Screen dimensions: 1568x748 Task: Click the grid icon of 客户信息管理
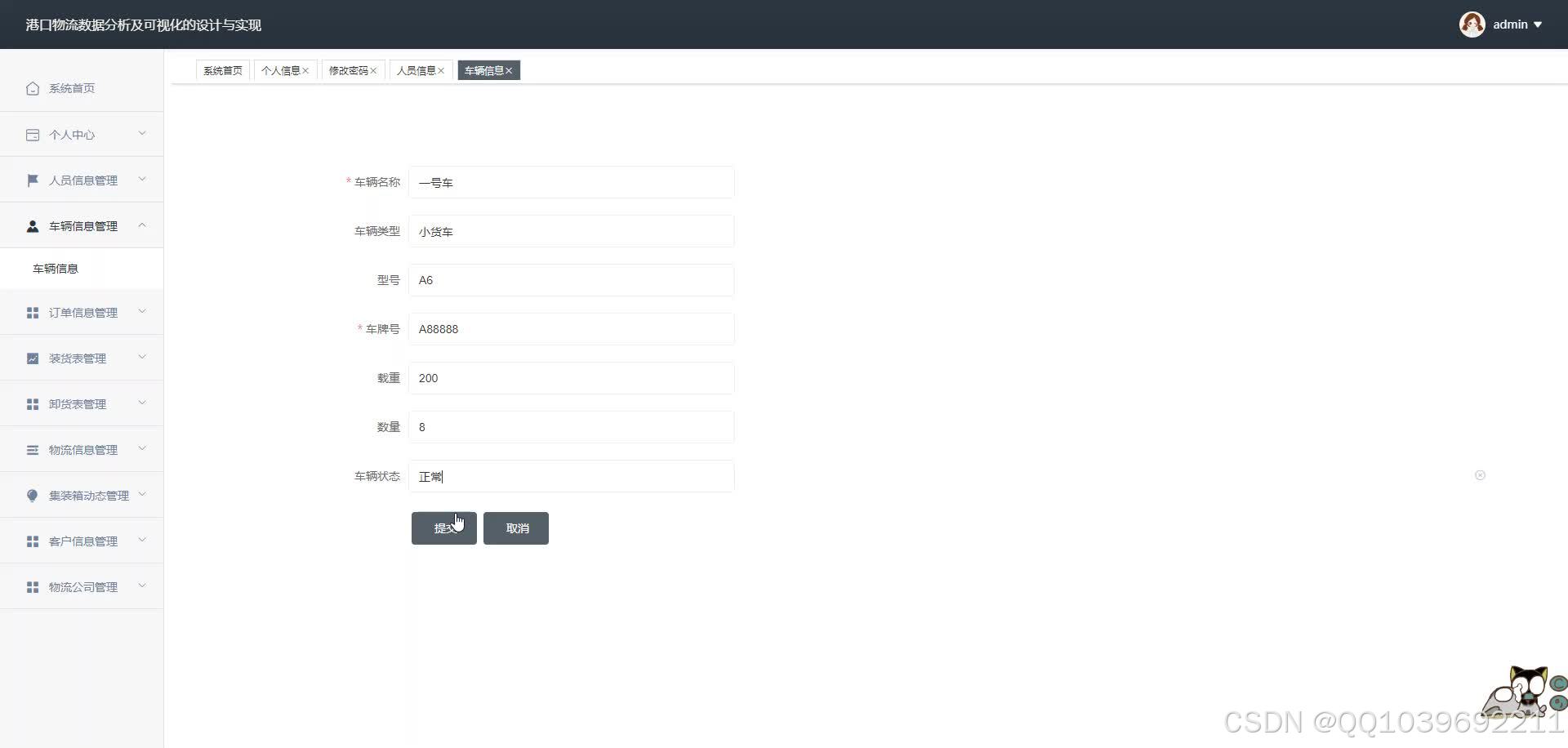(x=33, y=541)
